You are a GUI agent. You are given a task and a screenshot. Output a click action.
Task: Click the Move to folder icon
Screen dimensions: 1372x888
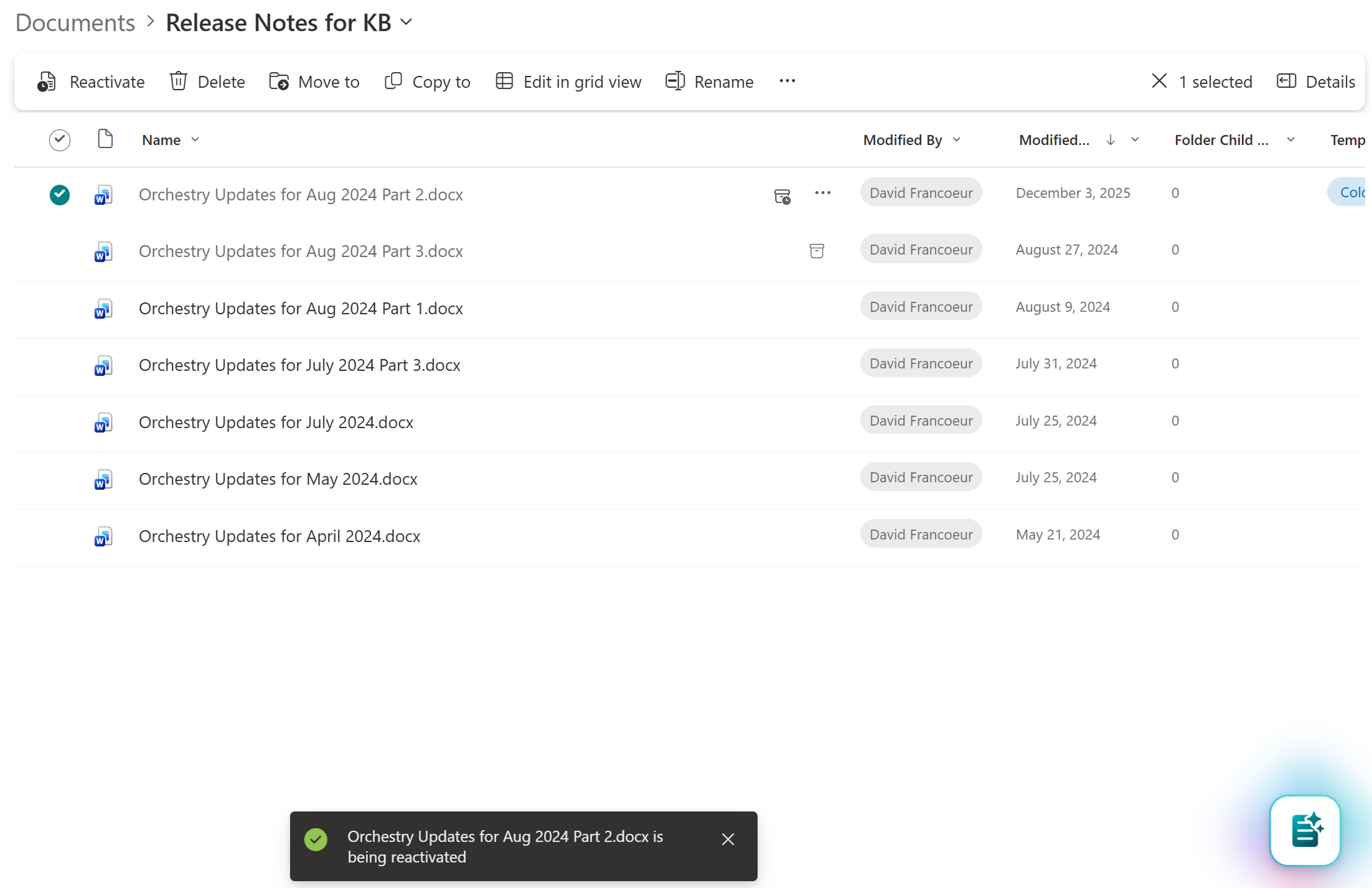pos(278,82)
